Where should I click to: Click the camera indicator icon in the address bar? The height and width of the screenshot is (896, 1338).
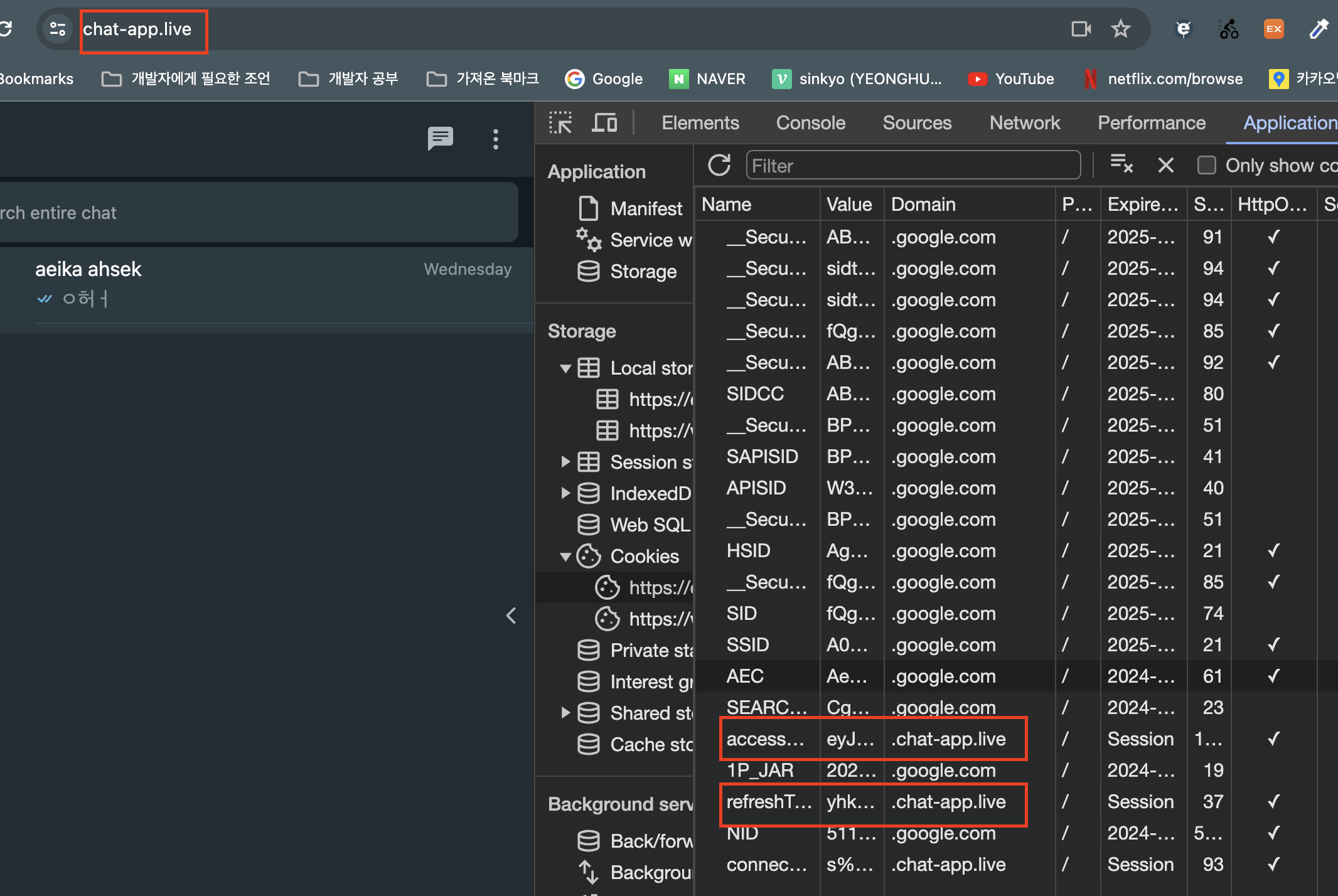(1081, 29)
